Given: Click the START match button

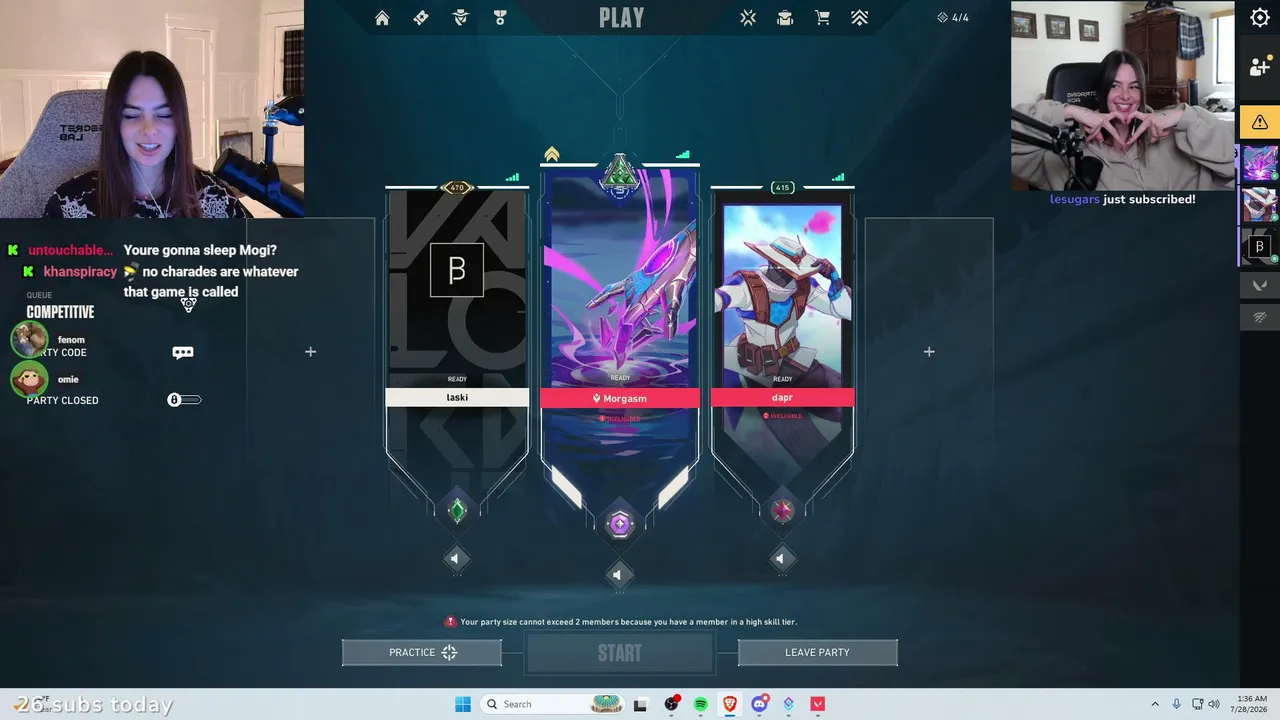Looking at the screenshot, I should (620, 653).
